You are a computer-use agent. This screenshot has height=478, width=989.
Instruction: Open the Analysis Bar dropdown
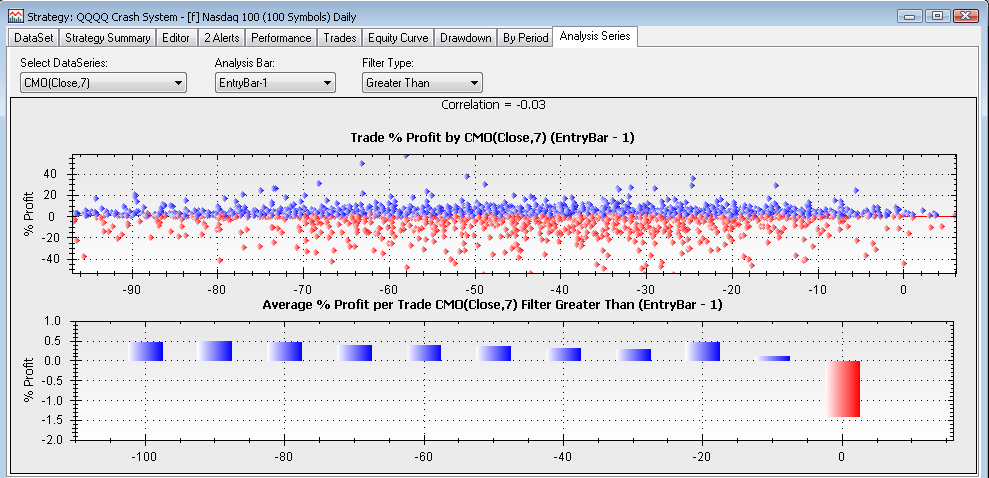[274, 83]
